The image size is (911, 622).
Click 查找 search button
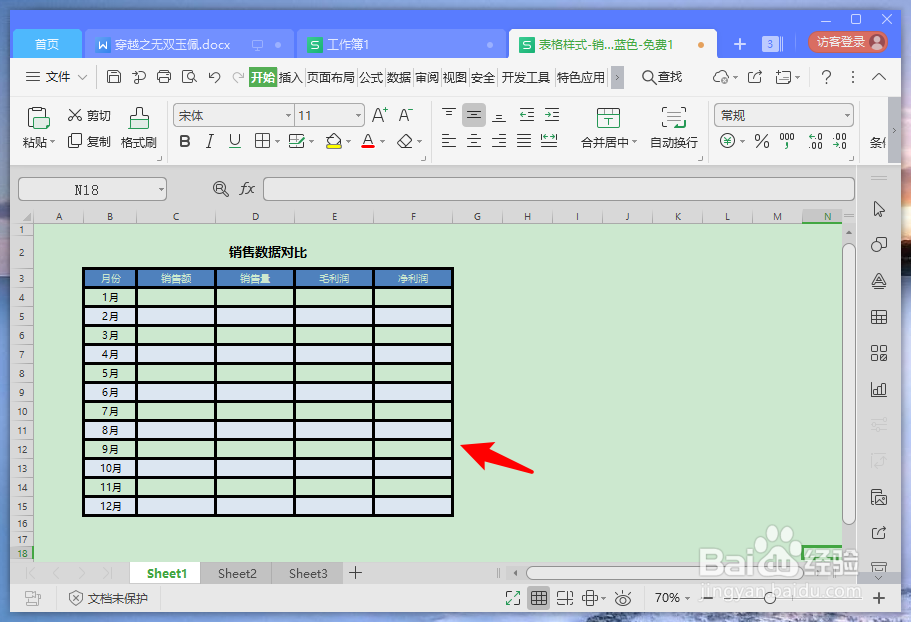pyautogui.click(x=662, y=77)
